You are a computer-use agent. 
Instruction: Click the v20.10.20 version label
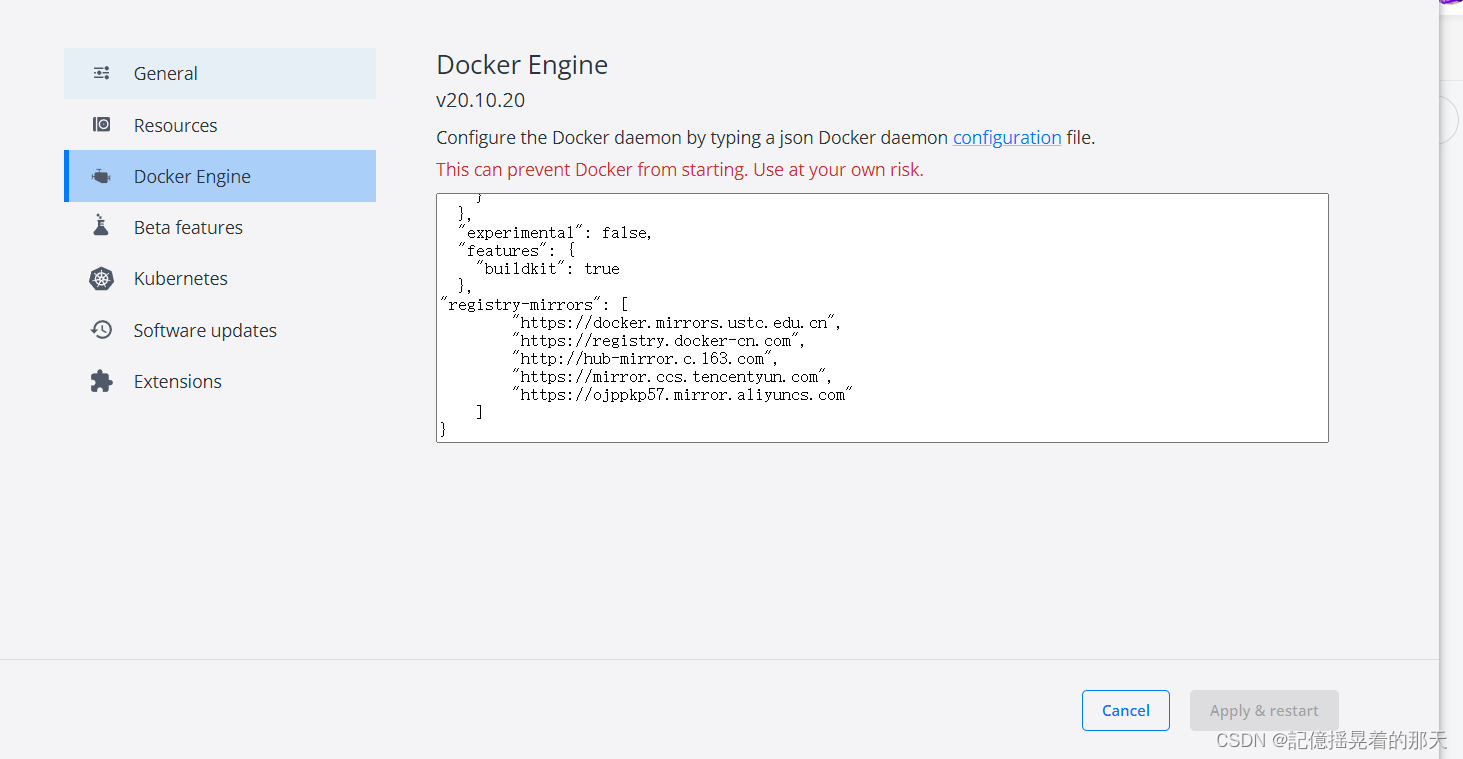(480, 100)
